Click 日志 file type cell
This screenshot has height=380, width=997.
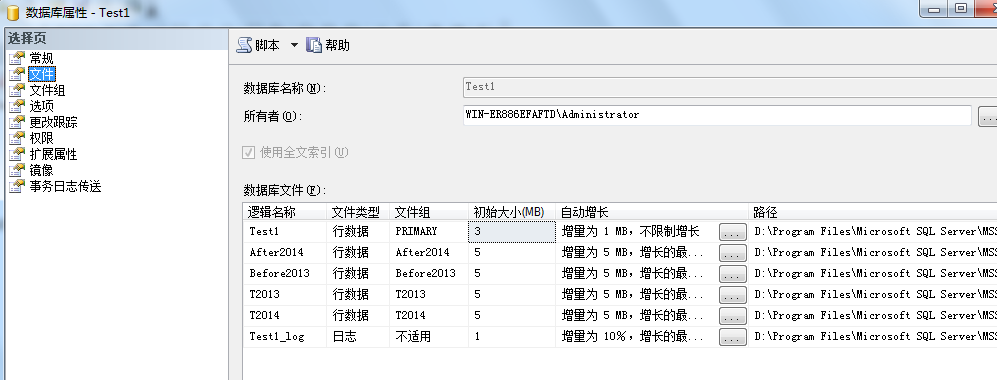tap(358, 337)
